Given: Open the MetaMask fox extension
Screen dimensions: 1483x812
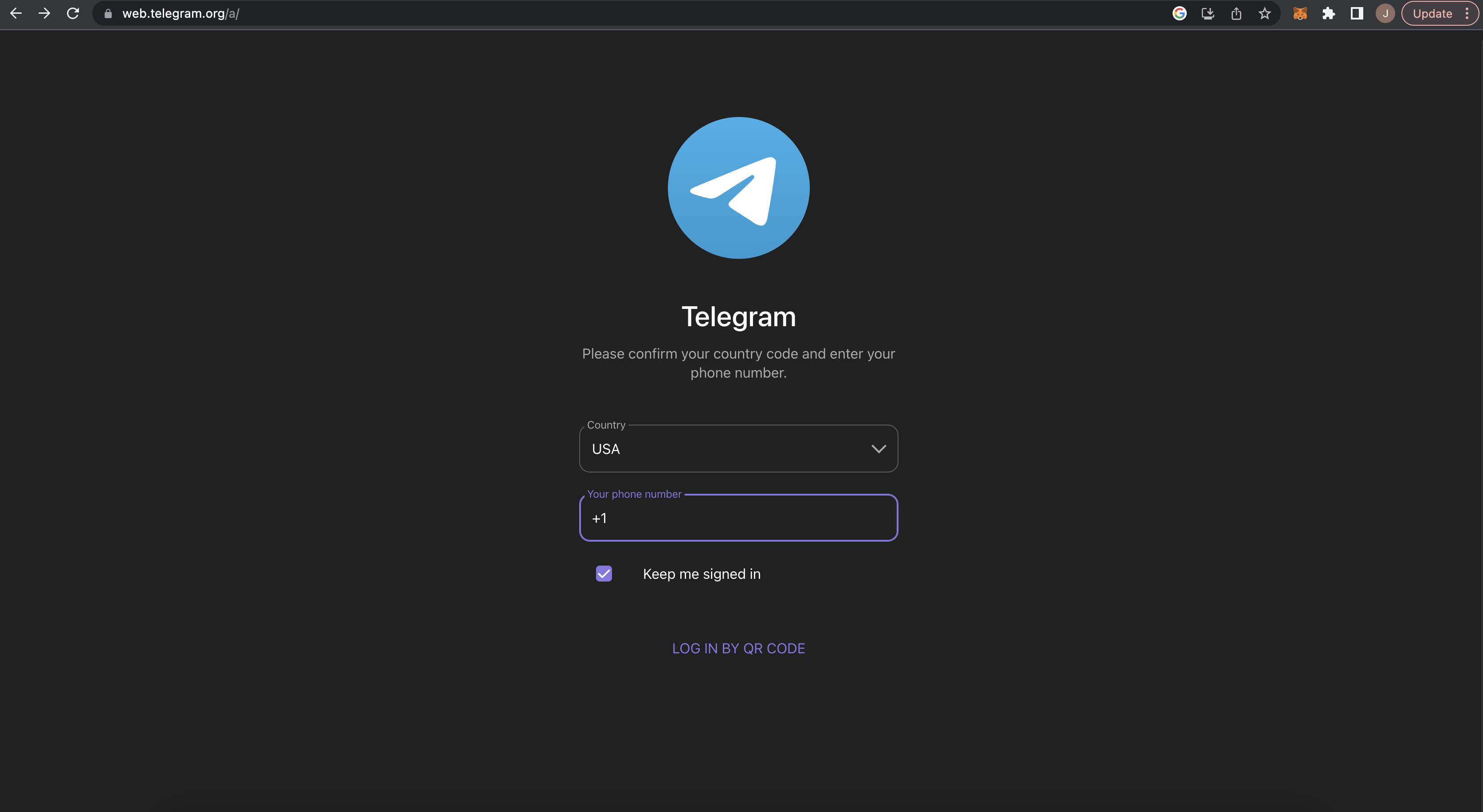Looking at the screenshot, I should (1300, 13).
